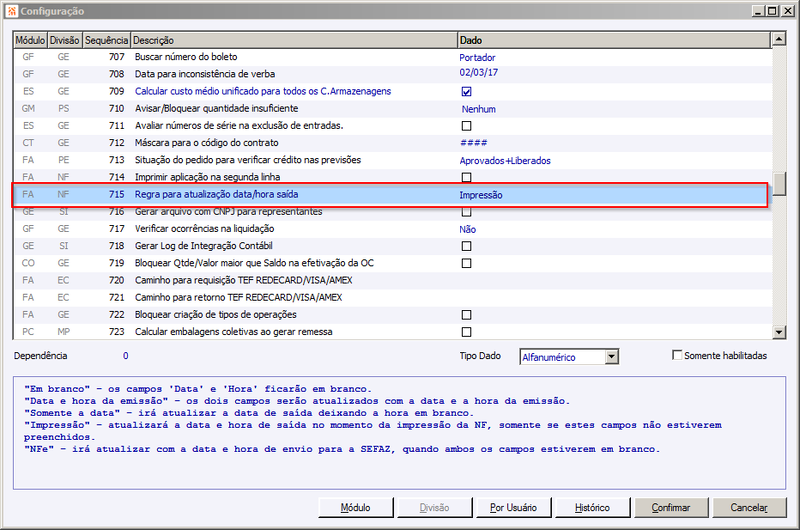Click the Módulo button
The image size is (800, 530).
coord(356,508)
